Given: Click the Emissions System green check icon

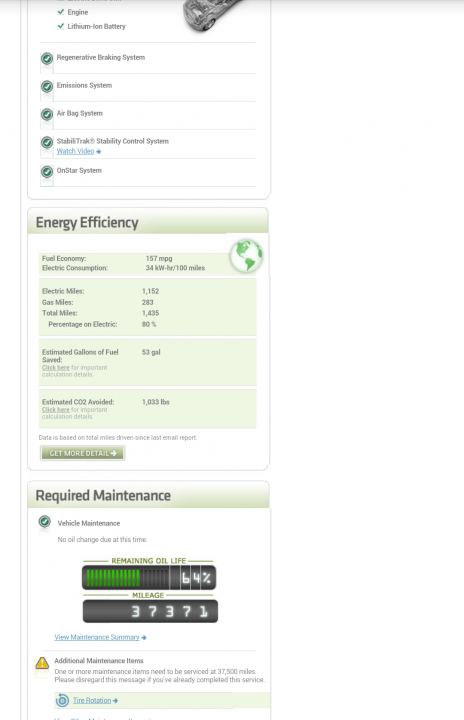Looking at the screenshot, I should (x=46, y=86).
